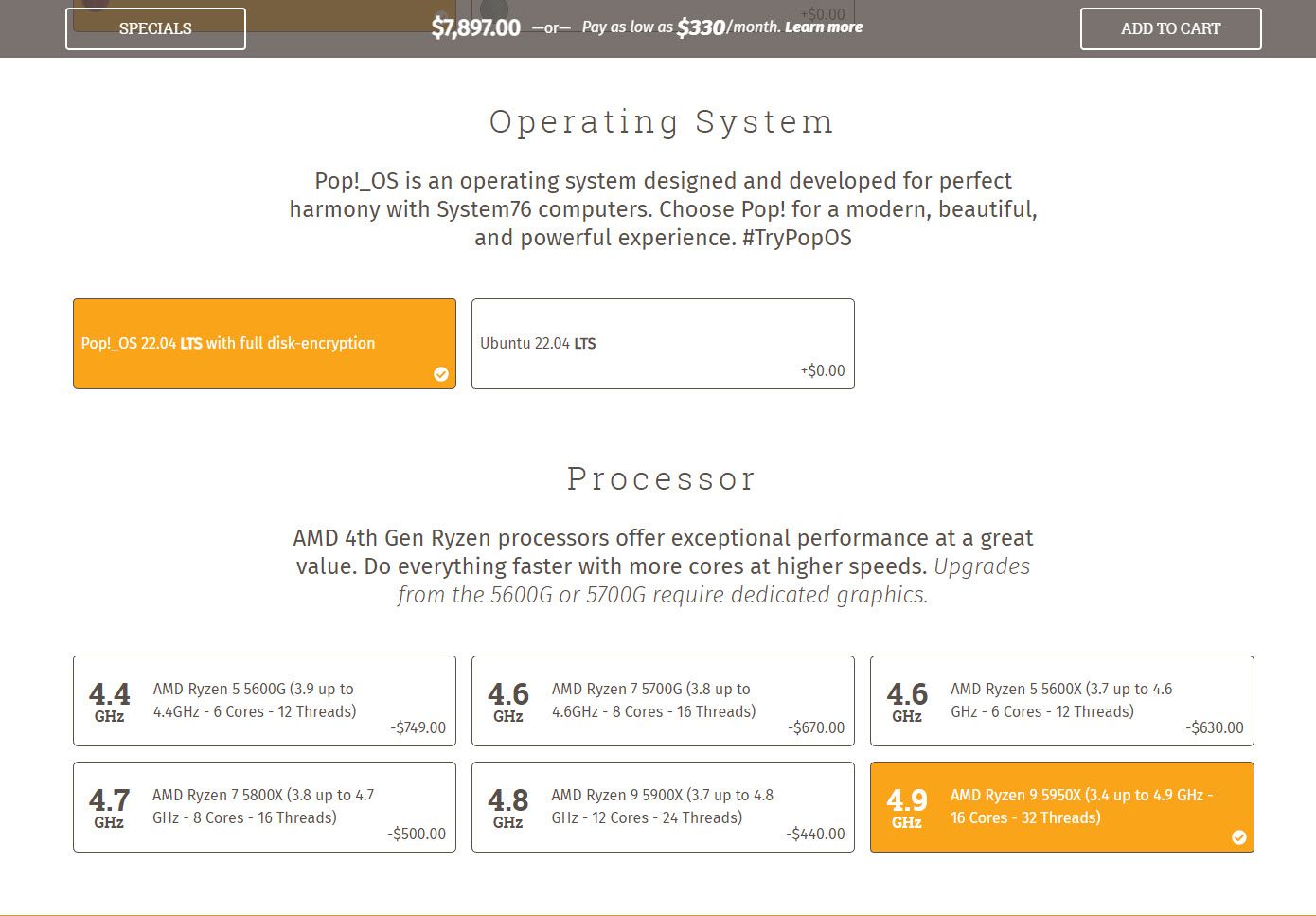Screen dimensions: 1316x916
Task: Click the +$0.00 price on Ubuntu option
Action: [822, 370]
